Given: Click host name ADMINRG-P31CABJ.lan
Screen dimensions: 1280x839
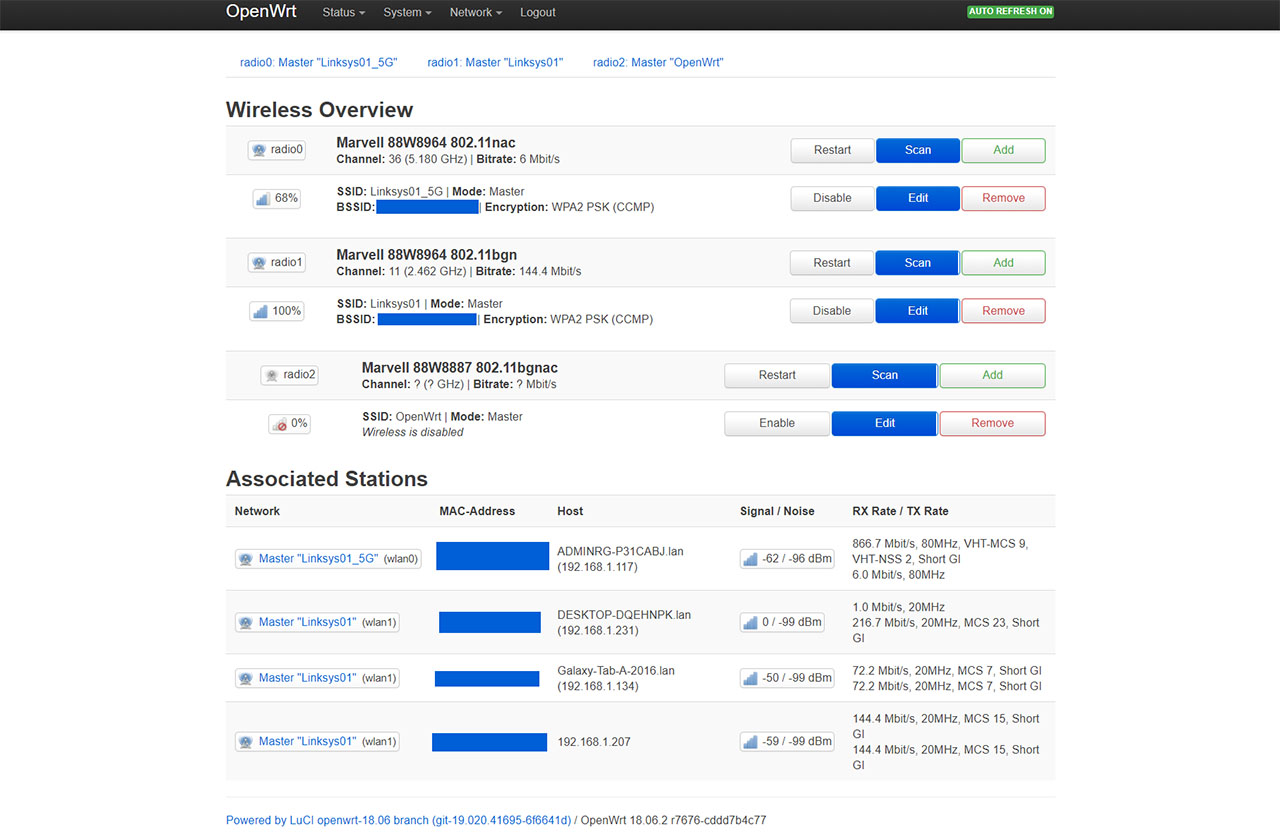Looking at the screenshot, I should (x=620, y=551).
